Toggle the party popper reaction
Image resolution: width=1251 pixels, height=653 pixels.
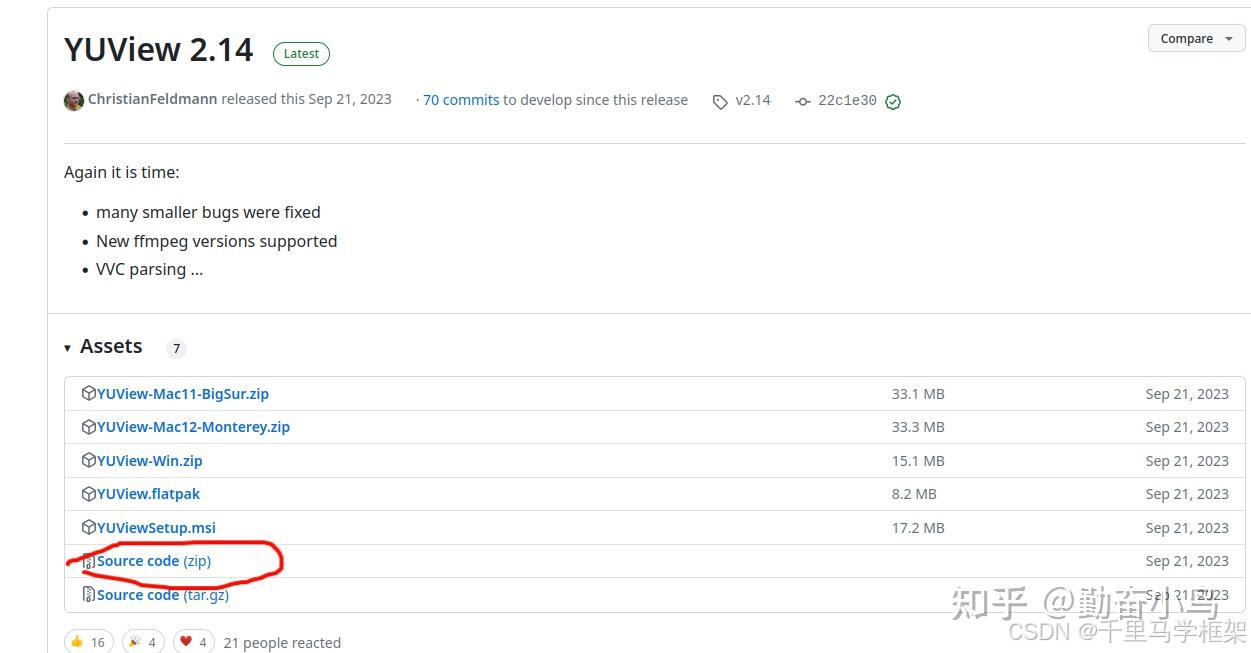click(x=142, y=642)
